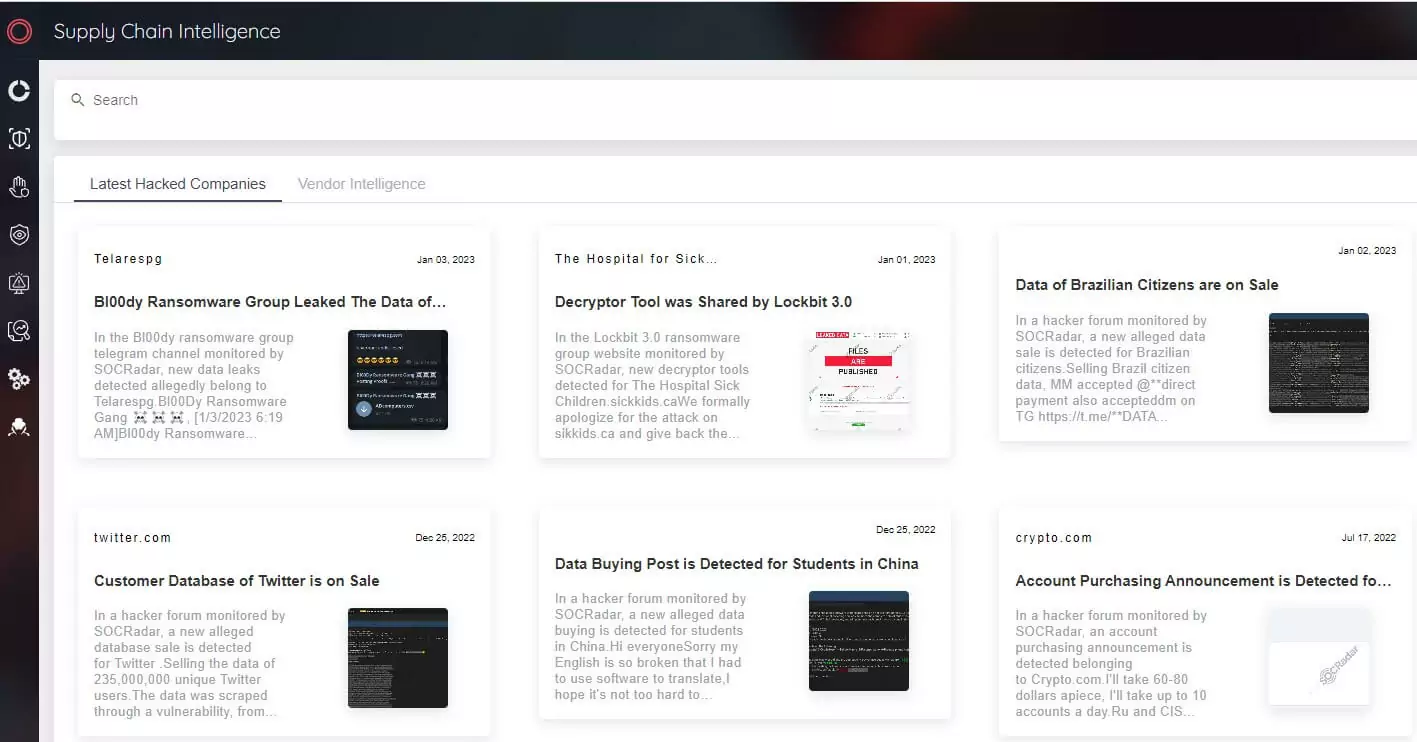
Task: Click the red SOCRadar logo icon
Action: coord(19,31)
